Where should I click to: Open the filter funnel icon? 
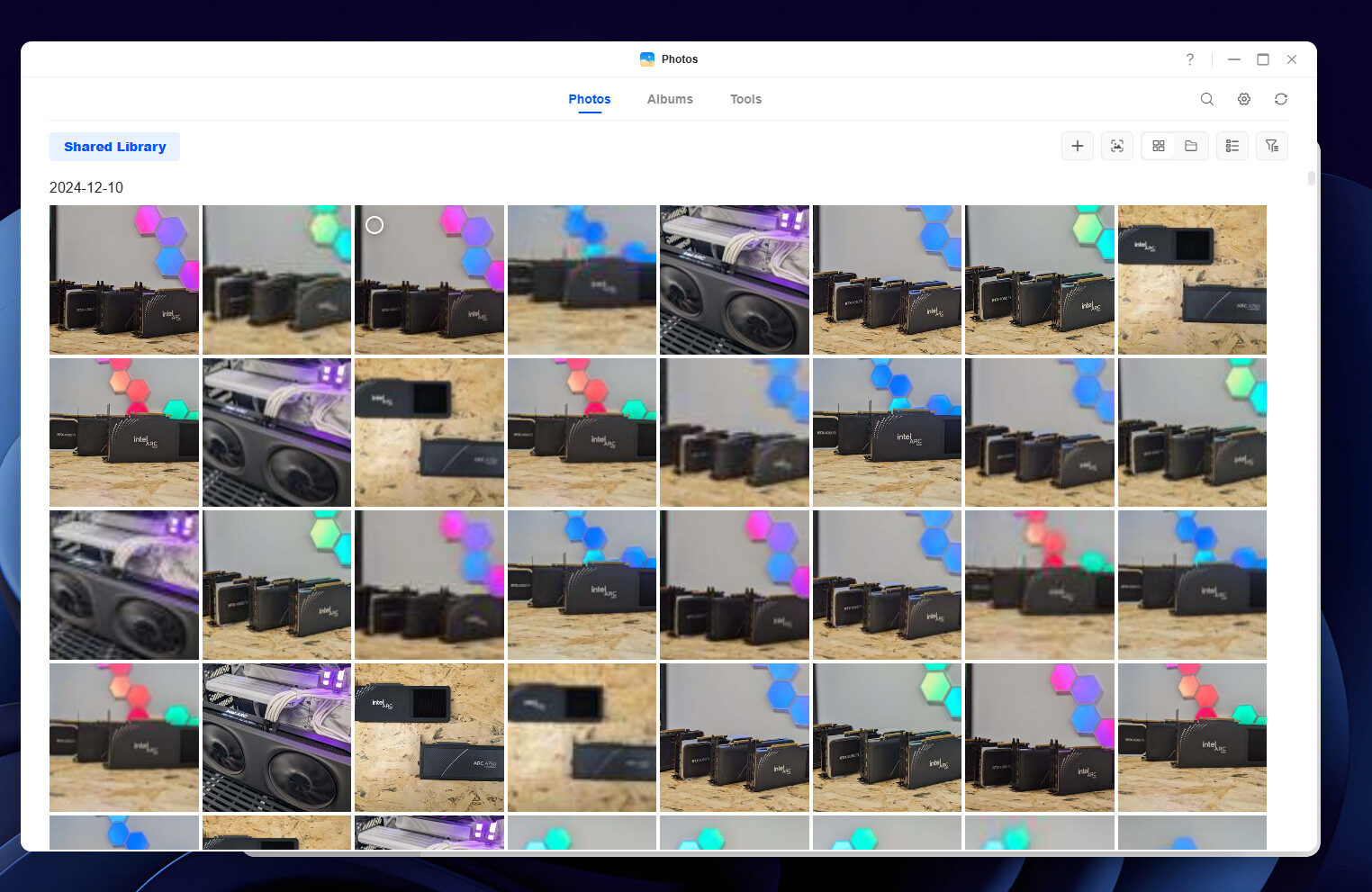coord(1272,146)
